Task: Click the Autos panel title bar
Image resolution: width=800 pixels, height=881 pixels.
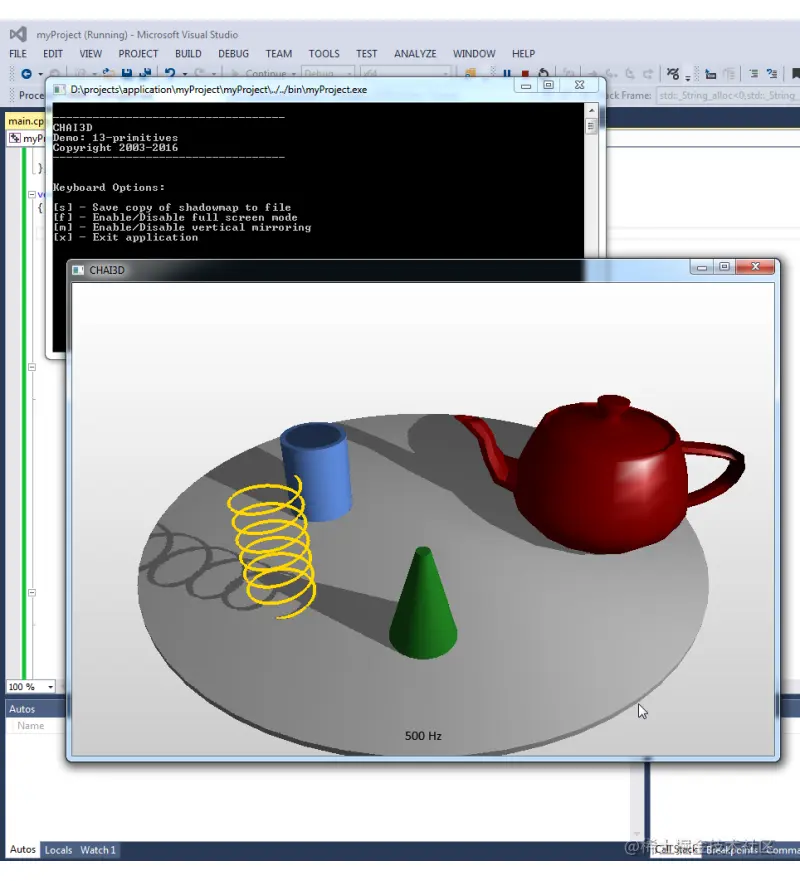Action: [x=37, y=709]
